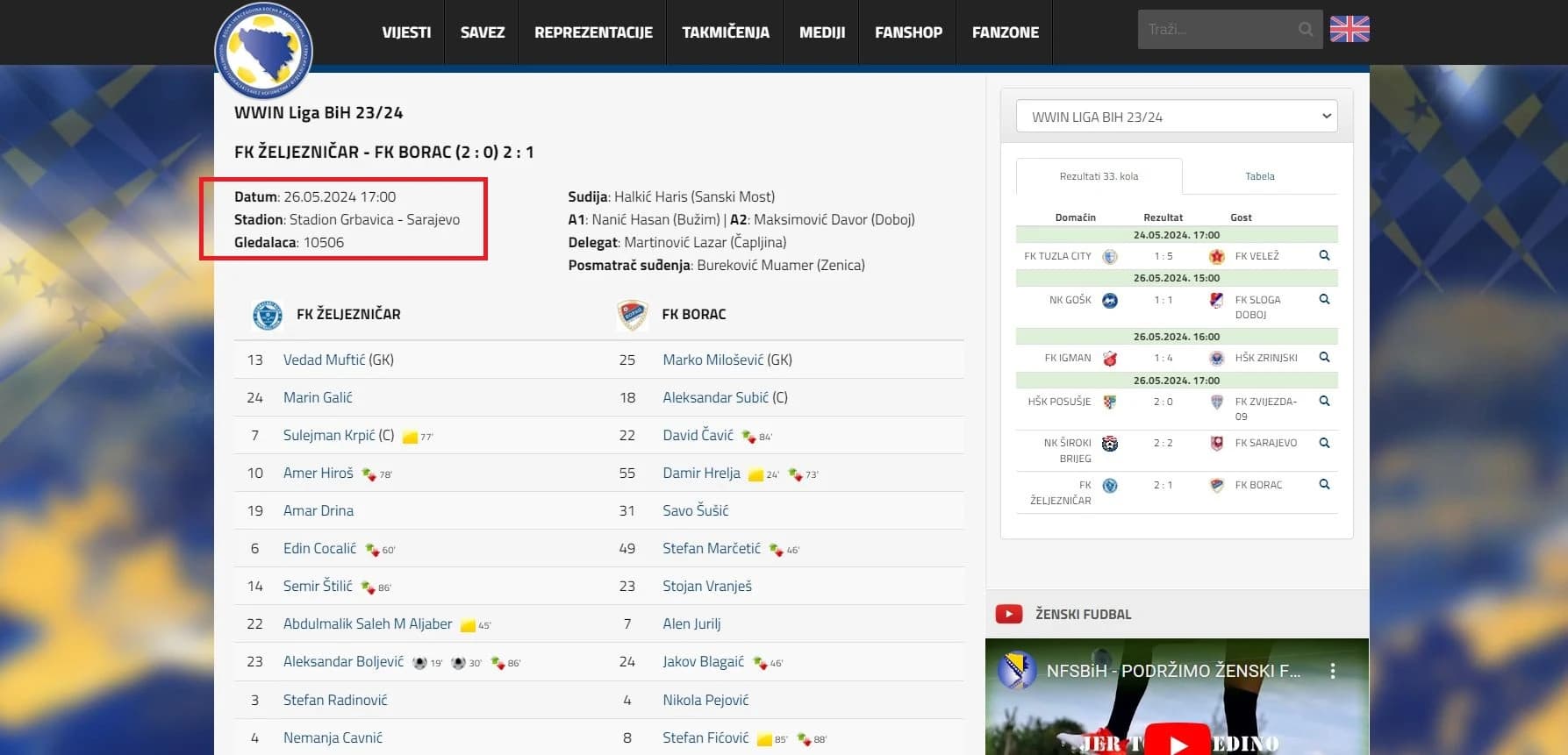The image size is (1568, 755).
Task: Open the WWIN LIGA BIH 23/24 dropdown
Action: pos(1177,117)
